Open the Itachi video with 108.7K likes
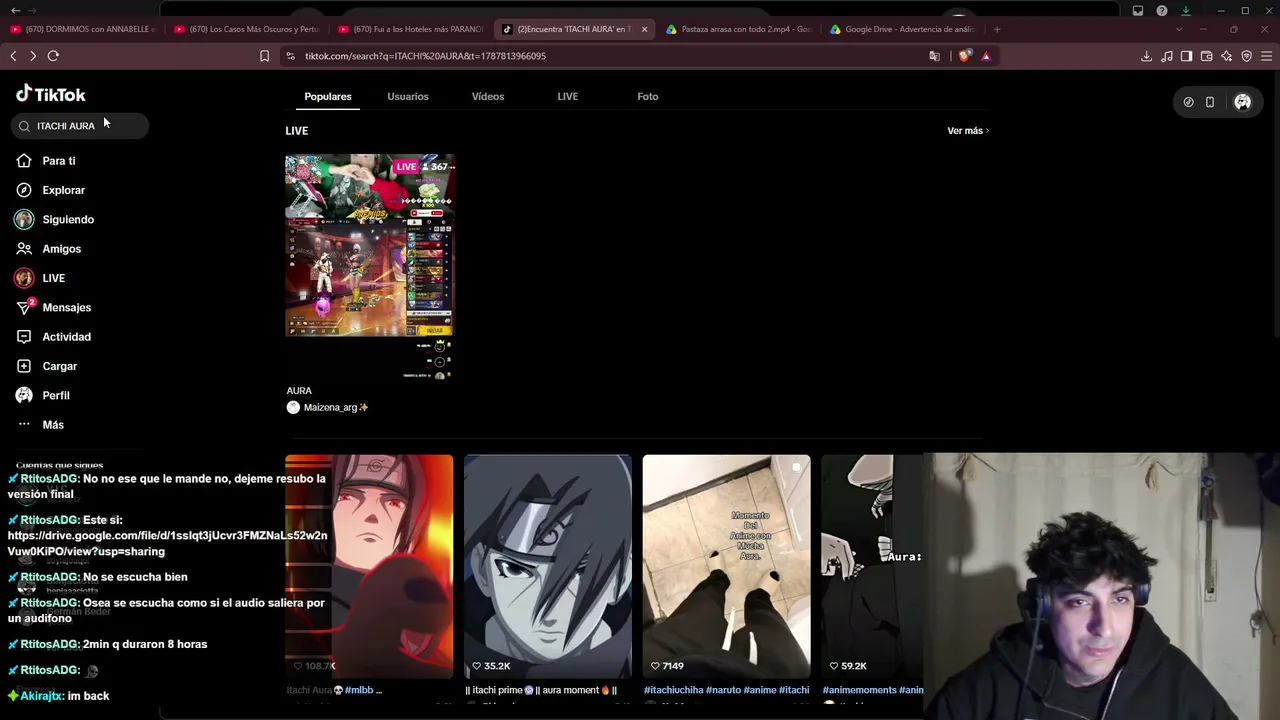The image size is (1280, 720). 369,567
